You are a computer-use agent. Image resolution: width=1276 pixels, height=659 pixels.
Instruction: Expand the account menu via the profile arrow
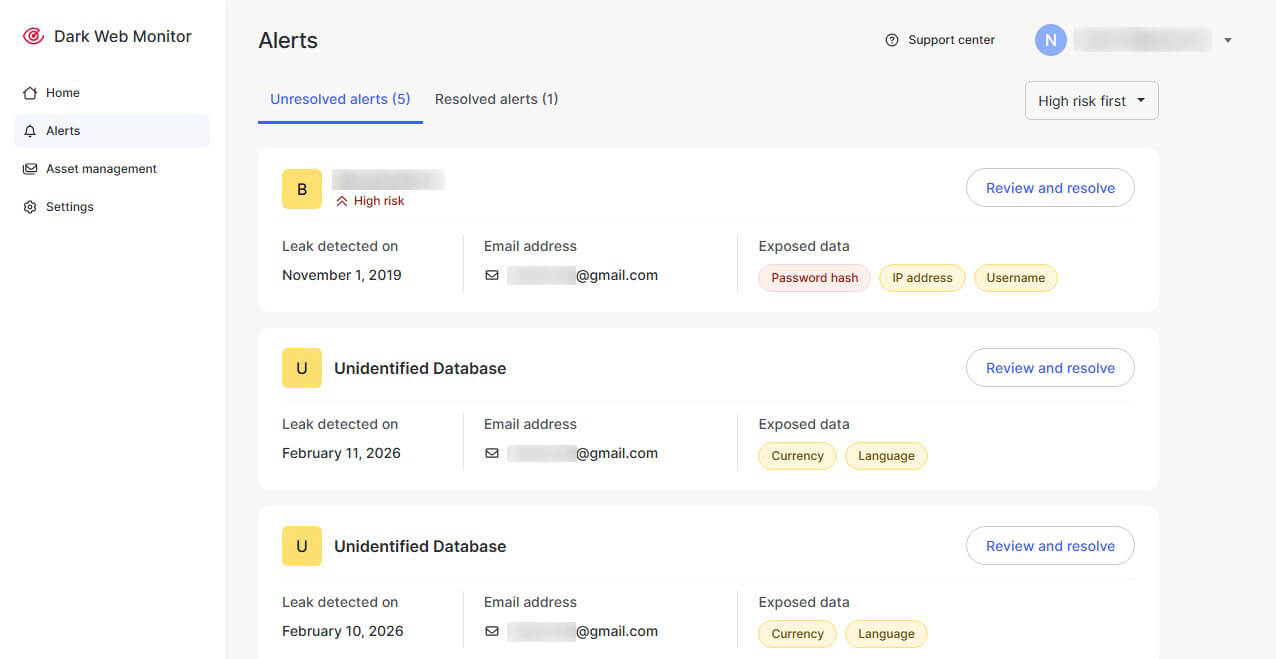point(1227,40)
